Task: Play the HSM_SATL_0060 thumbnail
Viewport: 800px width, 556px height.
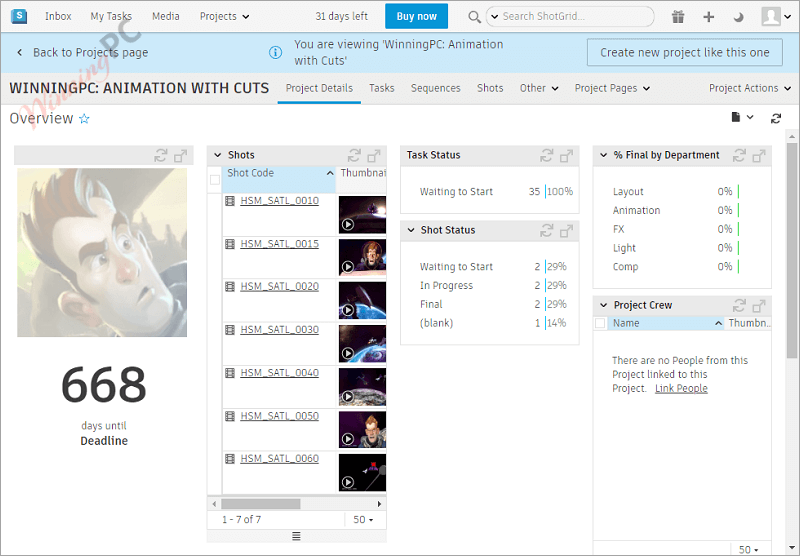Action: pos(348,482)
